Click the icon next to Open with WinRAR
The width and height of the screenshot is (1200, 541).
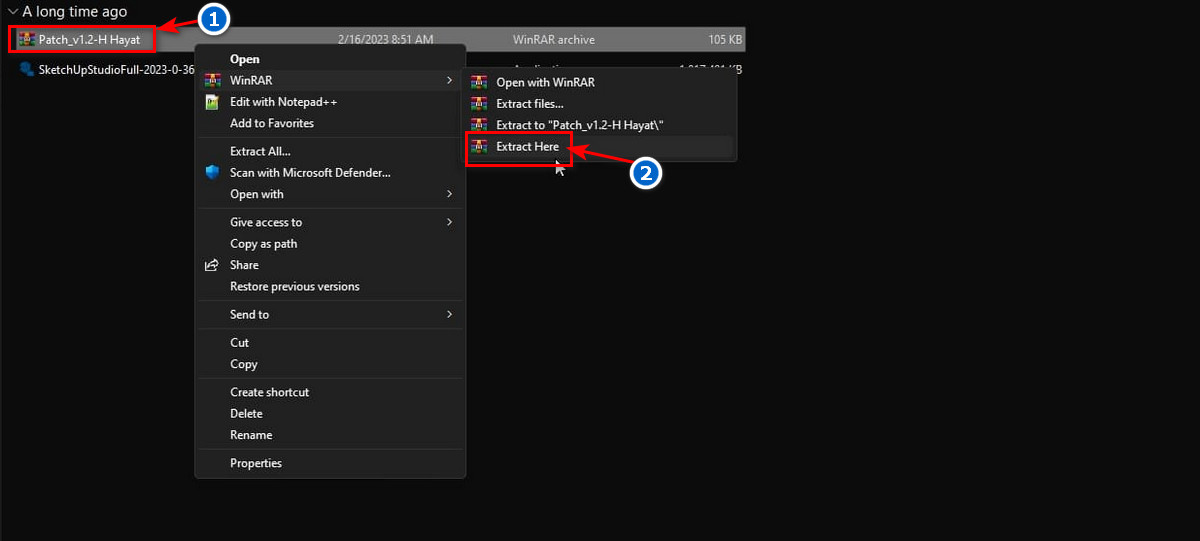[x=479, y=82]
